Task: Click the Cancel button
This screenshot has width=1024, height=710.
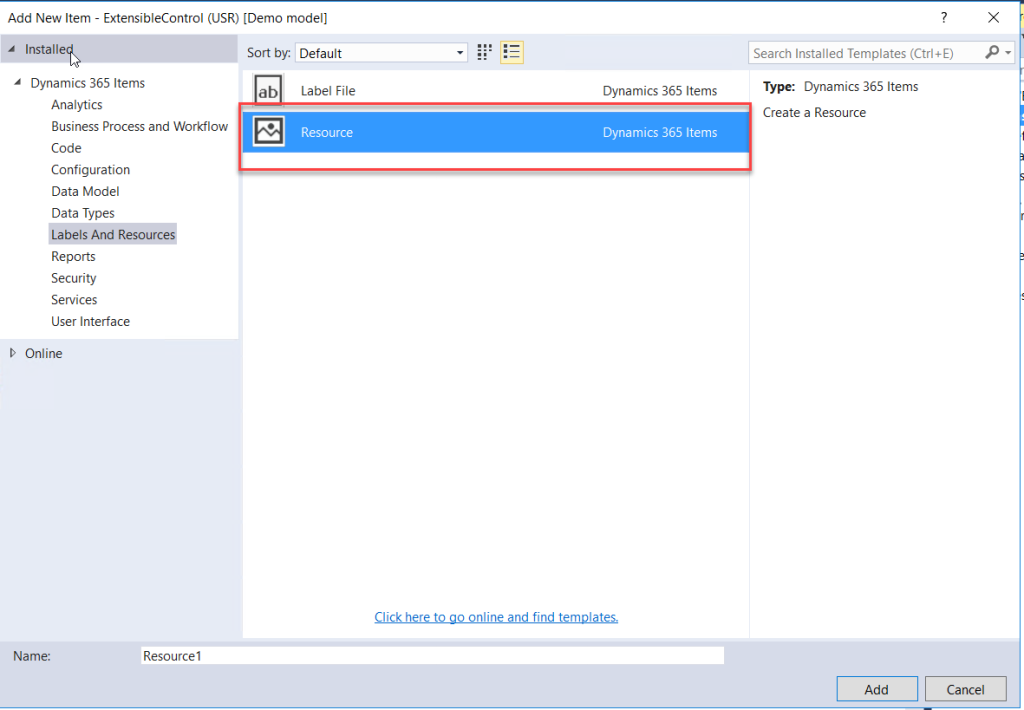Action: (965, 689)
